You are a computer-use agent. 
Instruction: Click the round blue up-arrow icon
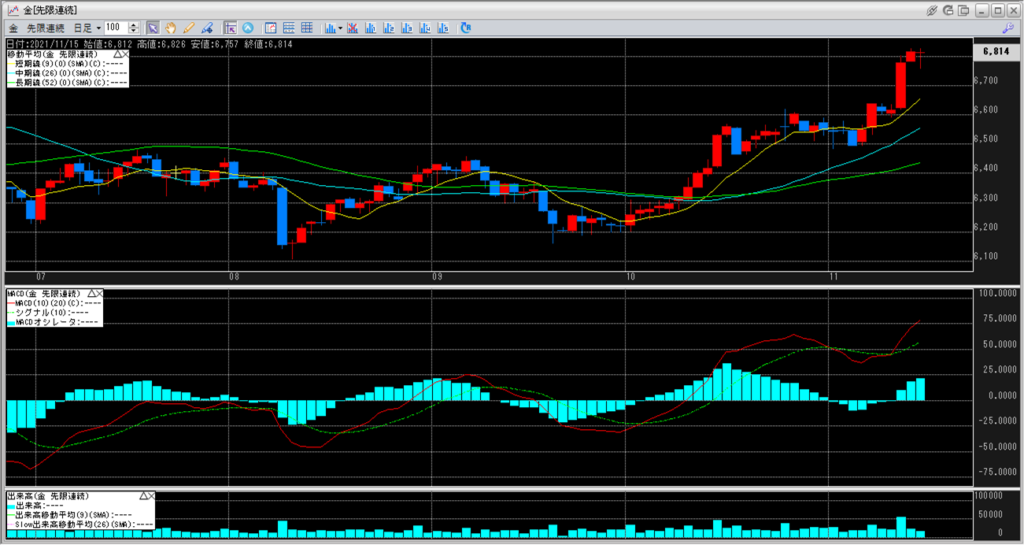coord(248,28)
